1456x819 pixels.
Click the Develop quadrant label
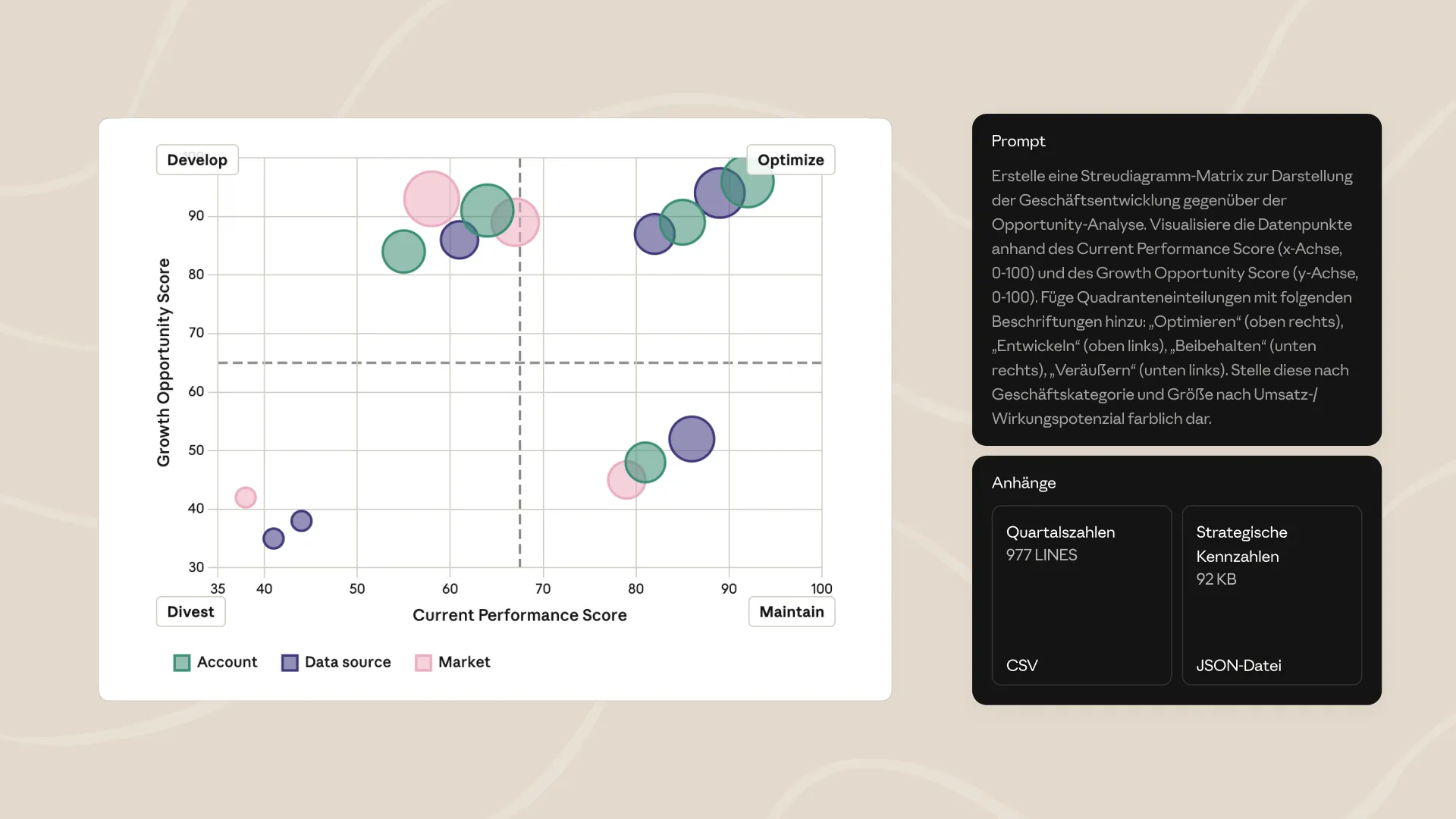pyautogui.click(x=197, y=160)
